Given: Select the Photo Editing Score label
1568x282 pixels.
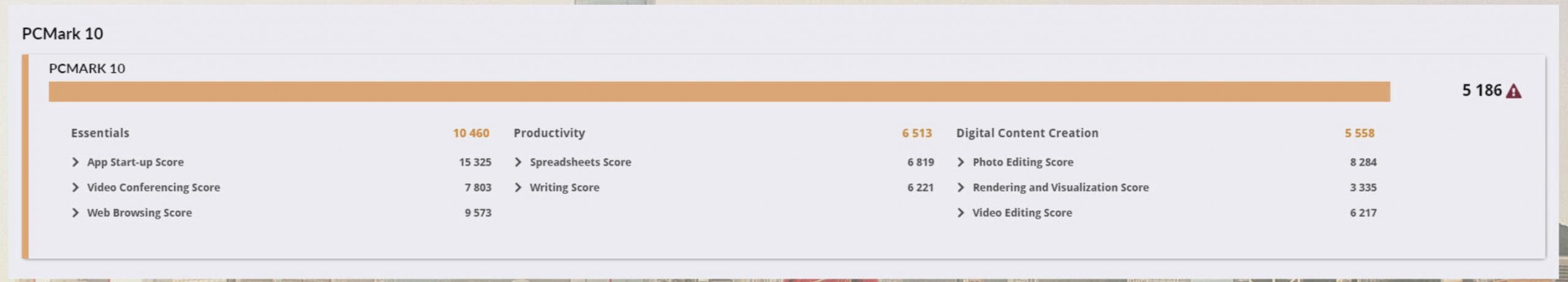Looking at the screenshot, I should tap(1023, 162).
